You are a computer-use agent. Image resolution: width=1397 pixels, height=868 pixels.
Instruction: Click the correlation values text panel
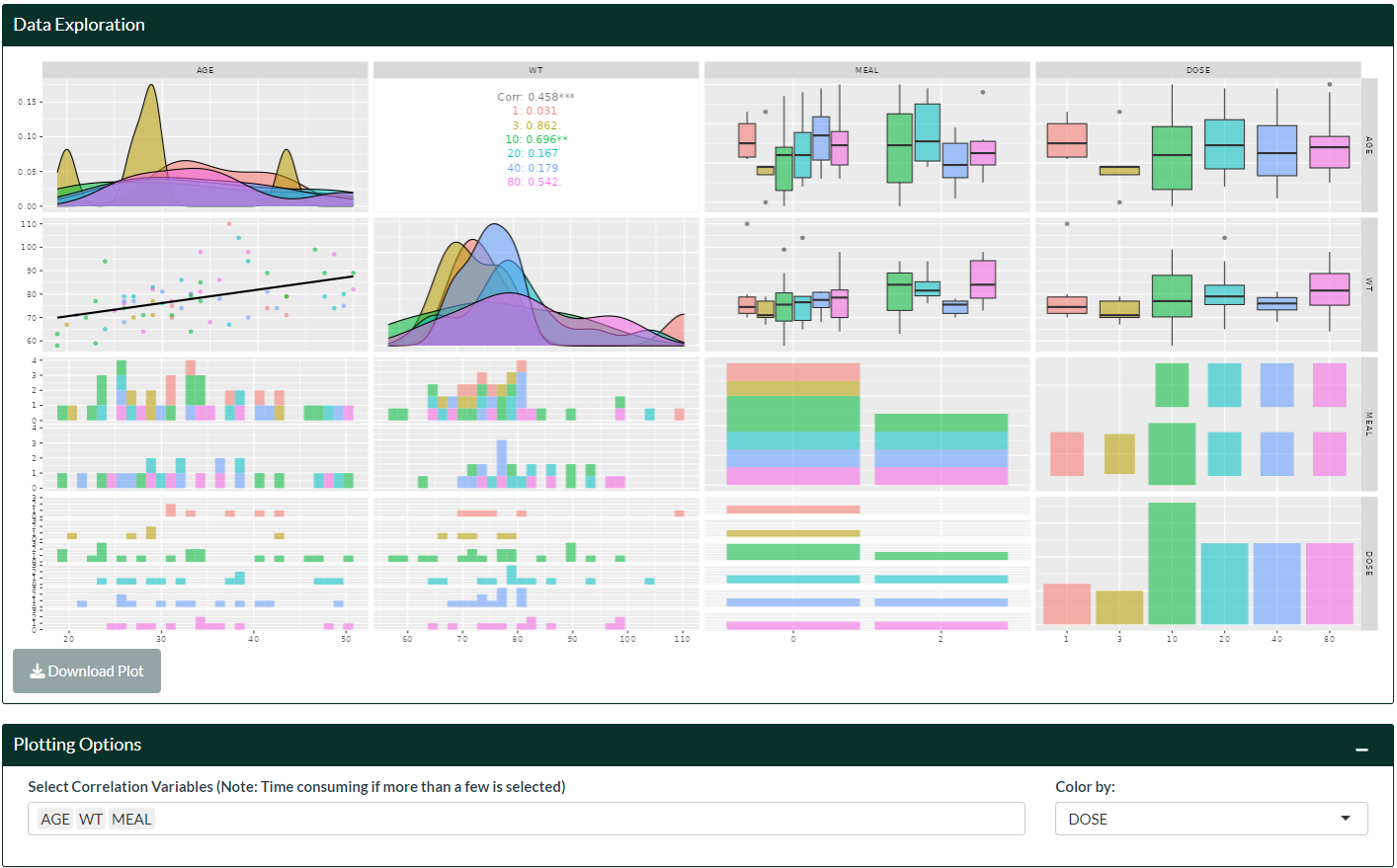pyautogui.click(x=535, y=145)
